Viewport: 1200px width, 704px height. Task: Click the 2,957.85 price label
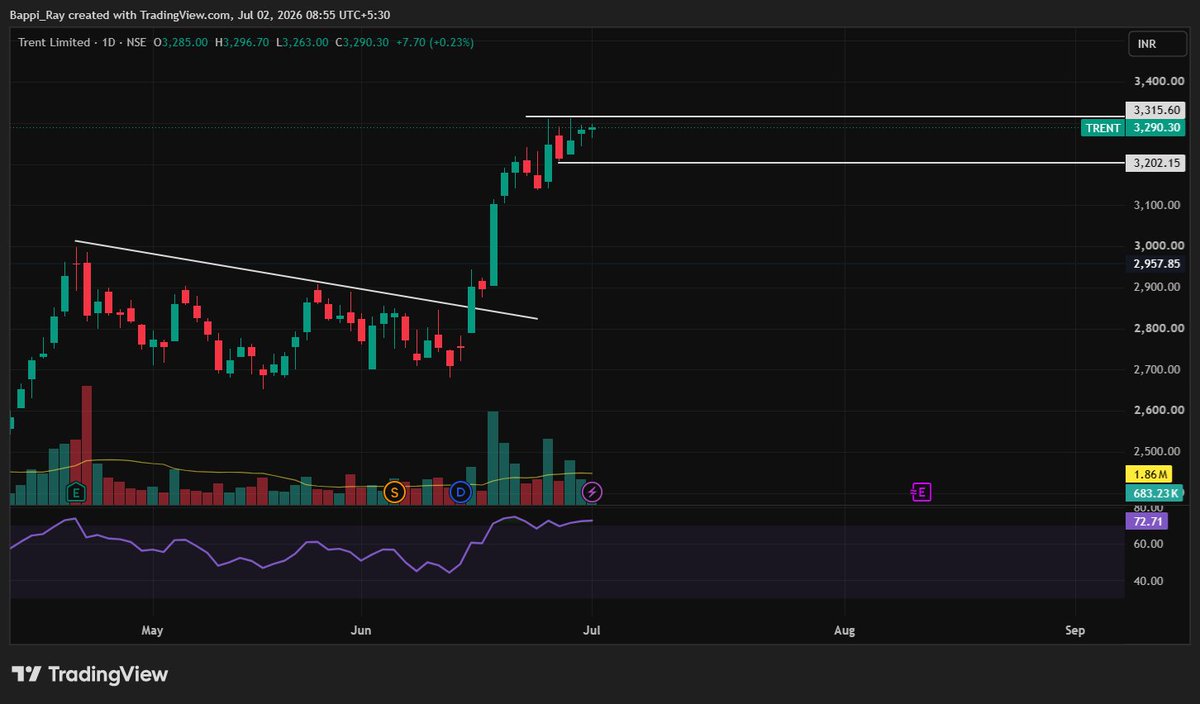(1157, 264)
